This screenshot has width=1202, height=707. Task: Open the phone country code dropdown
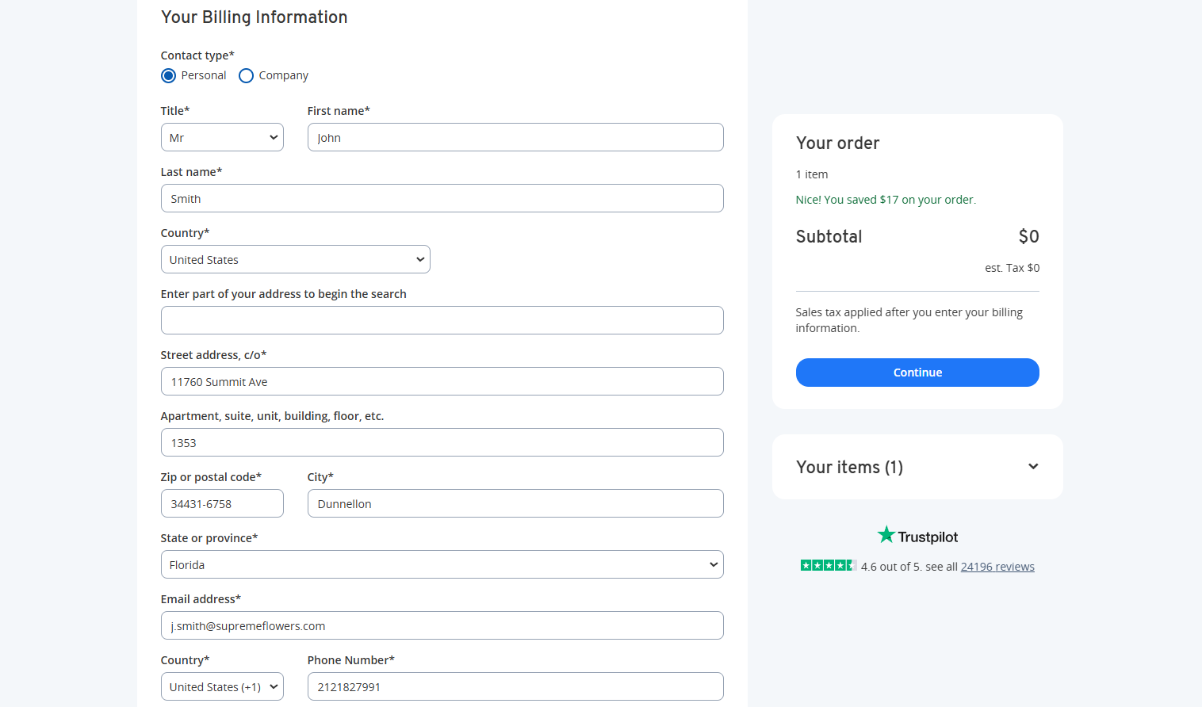(222, 687)
